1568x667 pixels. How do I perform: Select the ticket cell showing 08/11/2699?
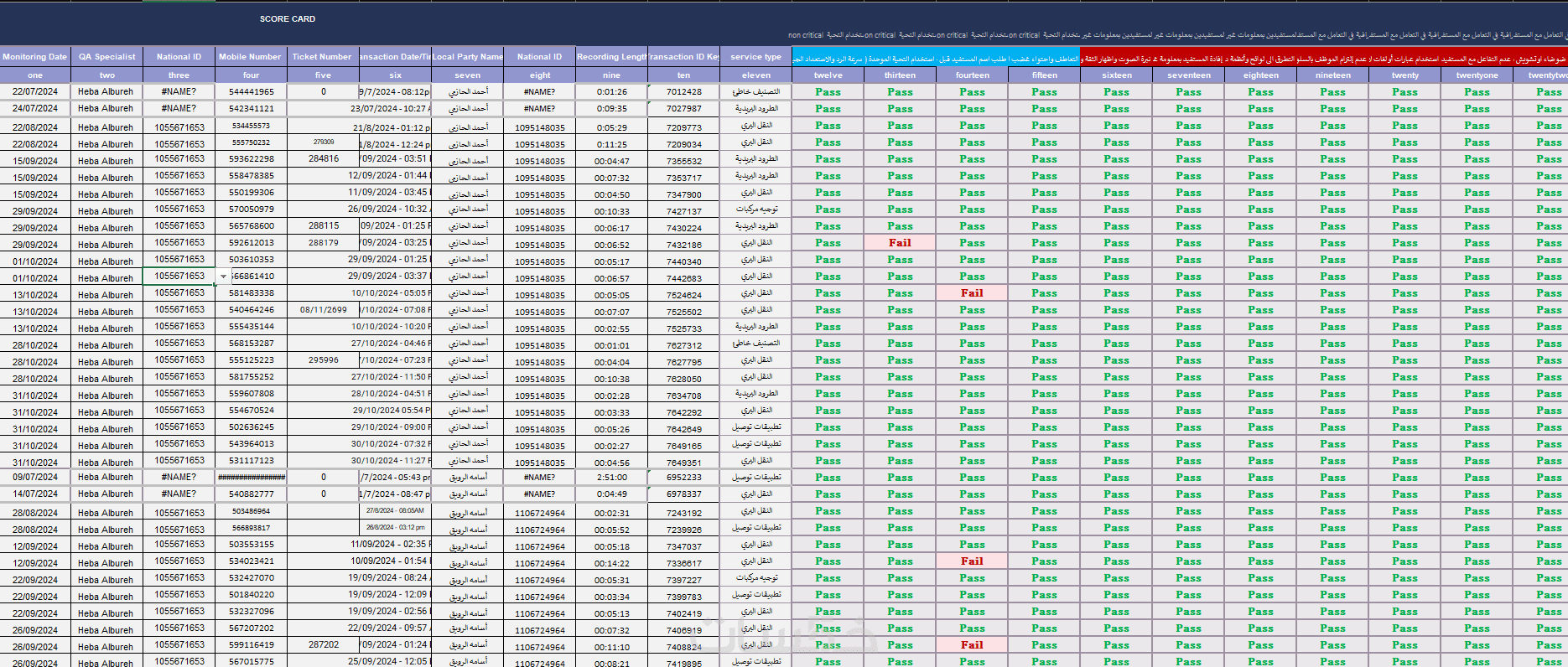point(323,310)
